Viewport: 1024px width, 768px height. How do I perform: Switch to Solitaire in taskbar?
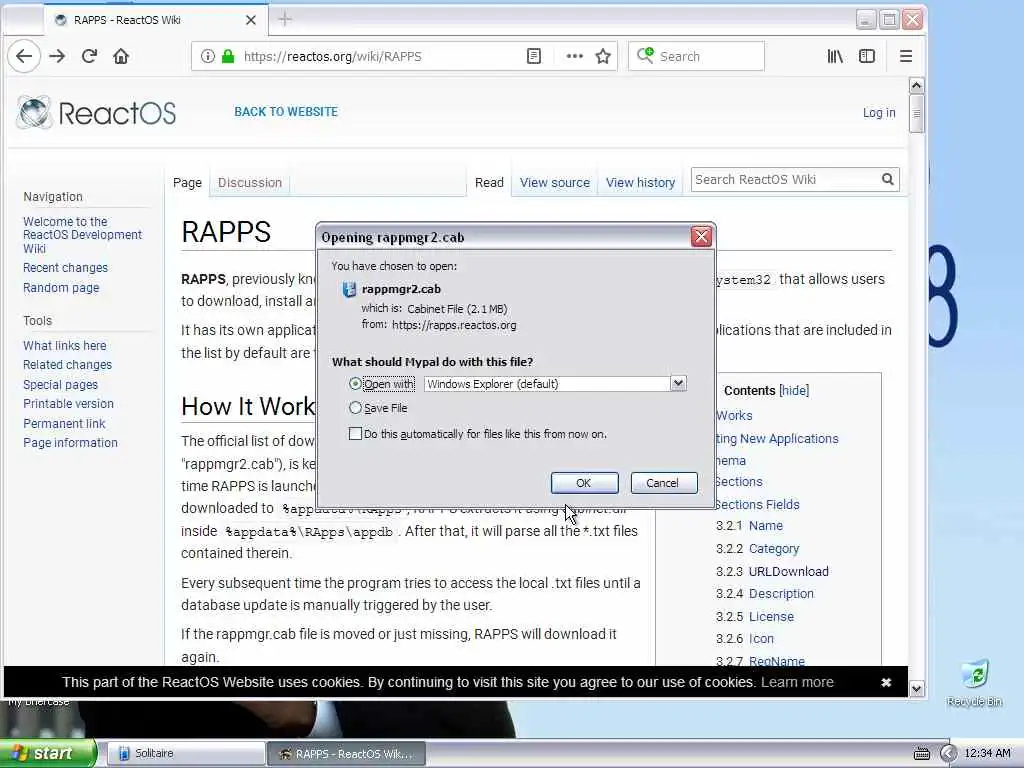pyautogui.click(x=185, y=754)
